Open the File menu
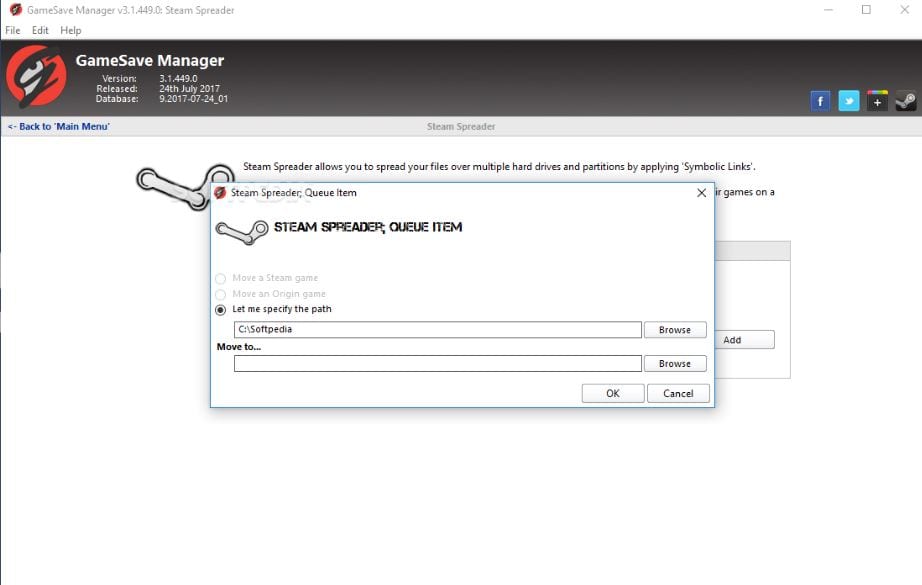The width and height of the screenshot is (922, 585). pos(12,31)
